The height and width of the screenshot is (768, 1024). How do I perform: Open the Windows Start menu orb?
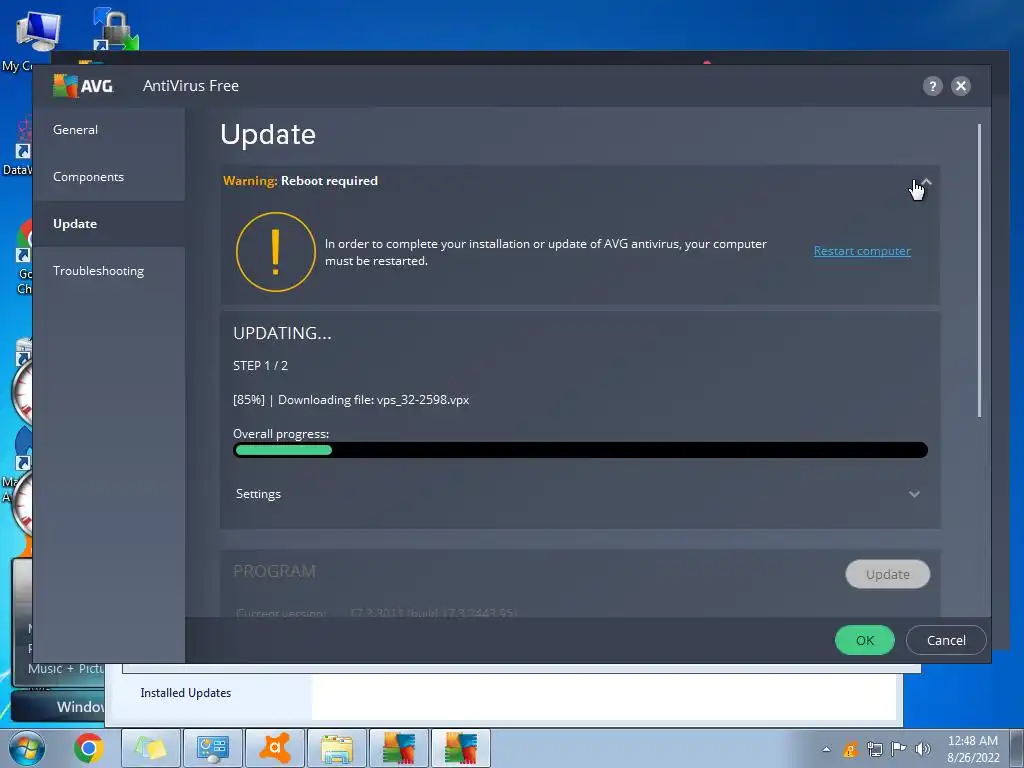27,748
